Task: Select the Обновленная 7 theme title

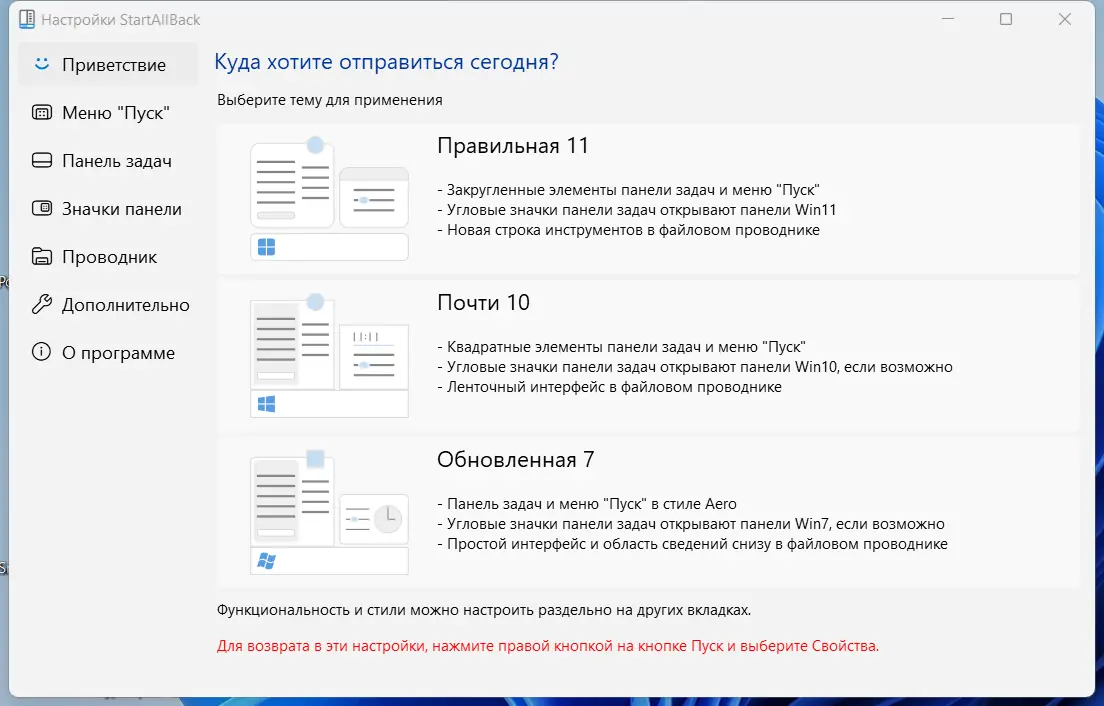Action: tap(515, 460)
